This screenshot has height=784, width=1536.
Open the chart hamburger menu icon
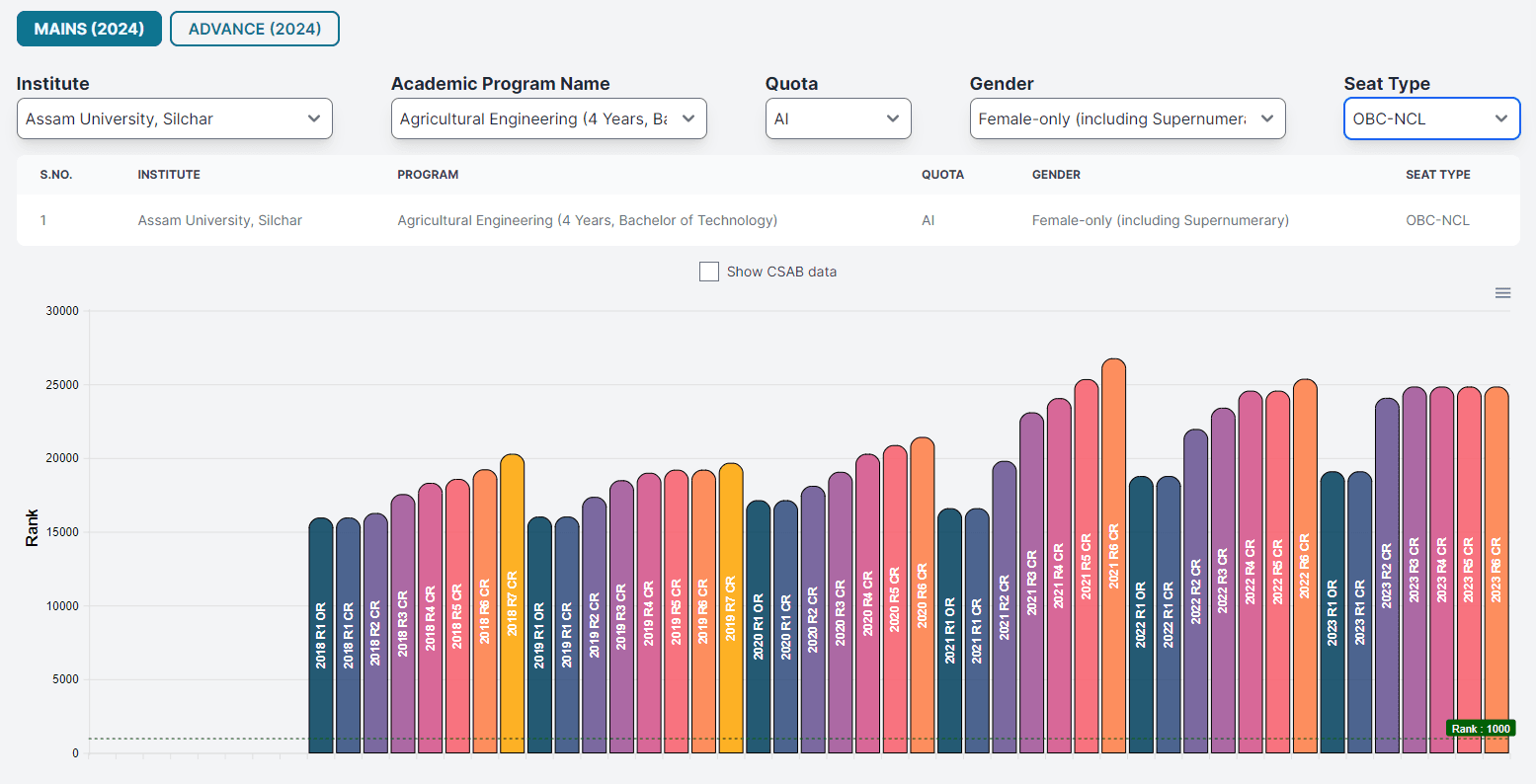1502,293
